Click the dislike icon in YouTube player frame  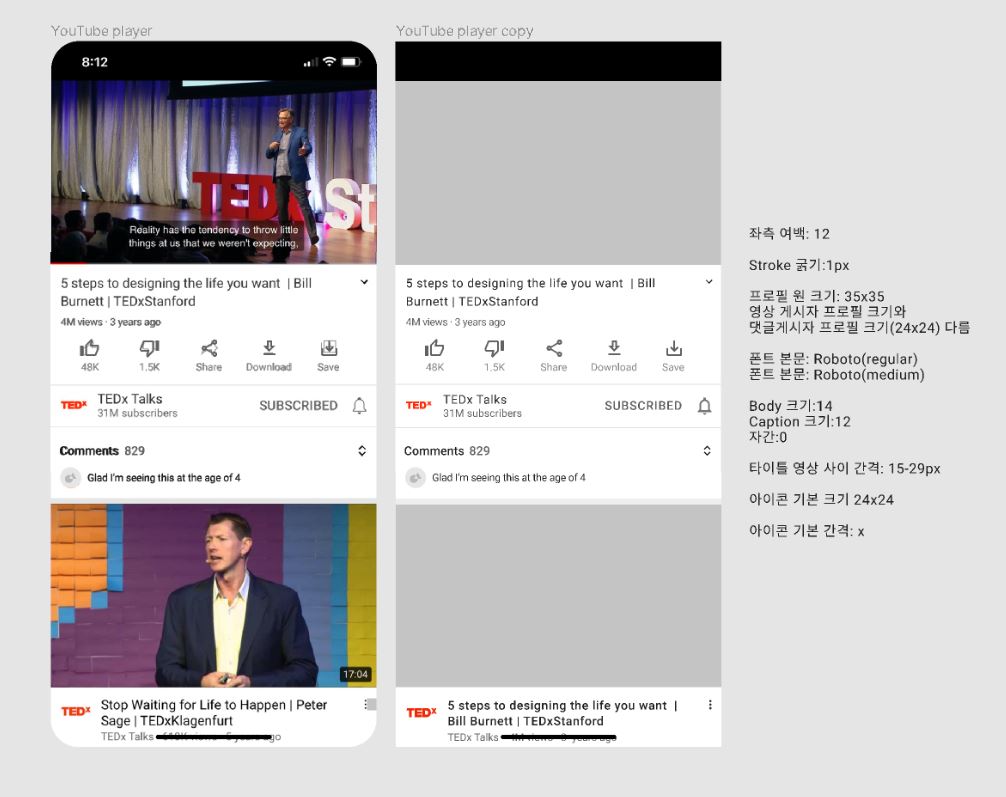[x=149, y=348]
